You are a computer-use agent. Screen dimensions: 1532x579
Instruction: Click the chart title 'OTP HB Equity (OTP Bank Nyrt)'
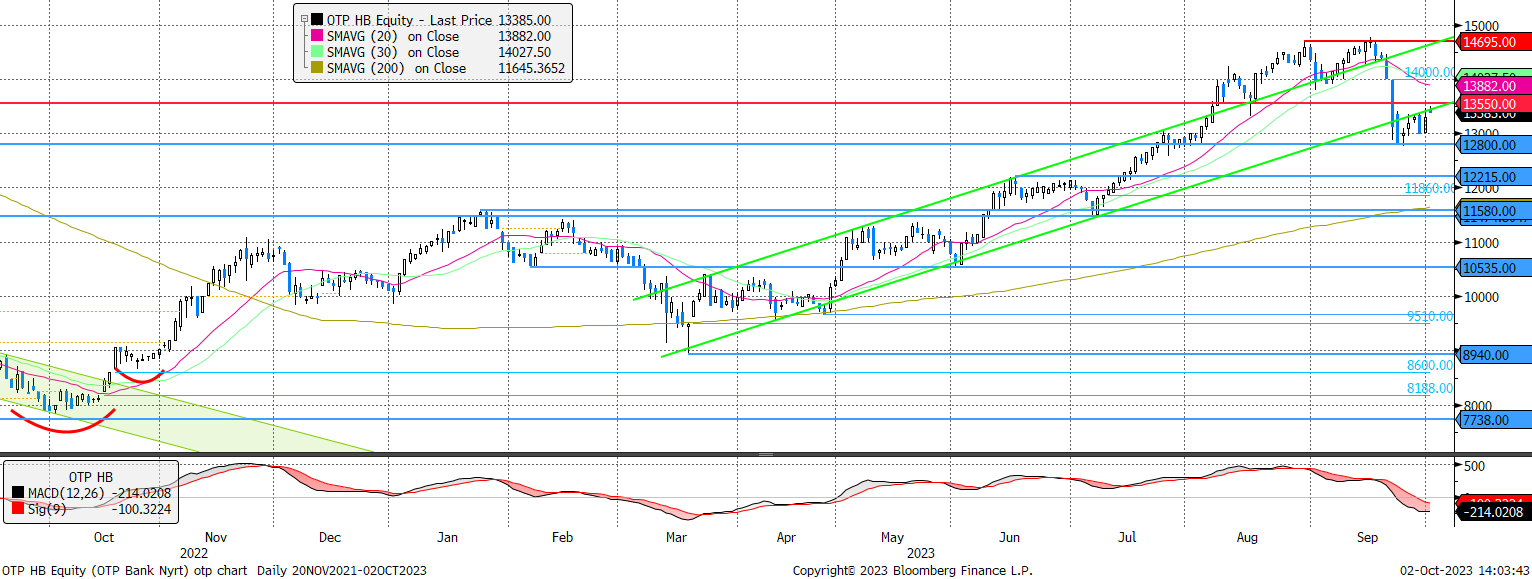[x=95, y=571]
